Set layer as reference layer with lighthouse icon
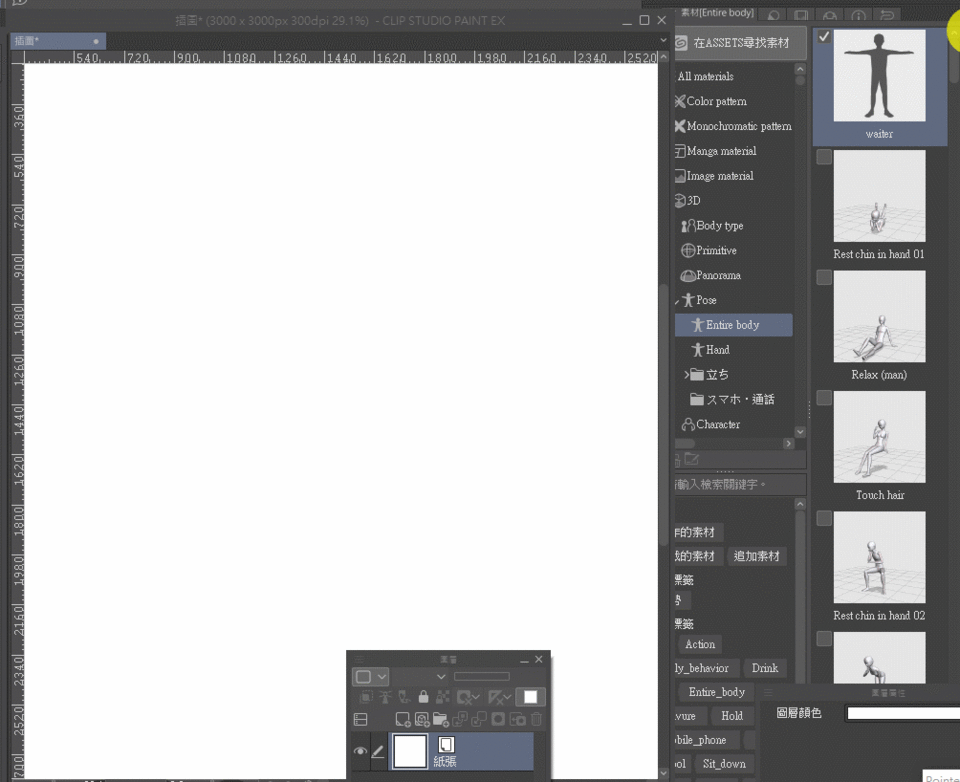The width and height of the screenshot is (960, 782). (x=385, y=696)
